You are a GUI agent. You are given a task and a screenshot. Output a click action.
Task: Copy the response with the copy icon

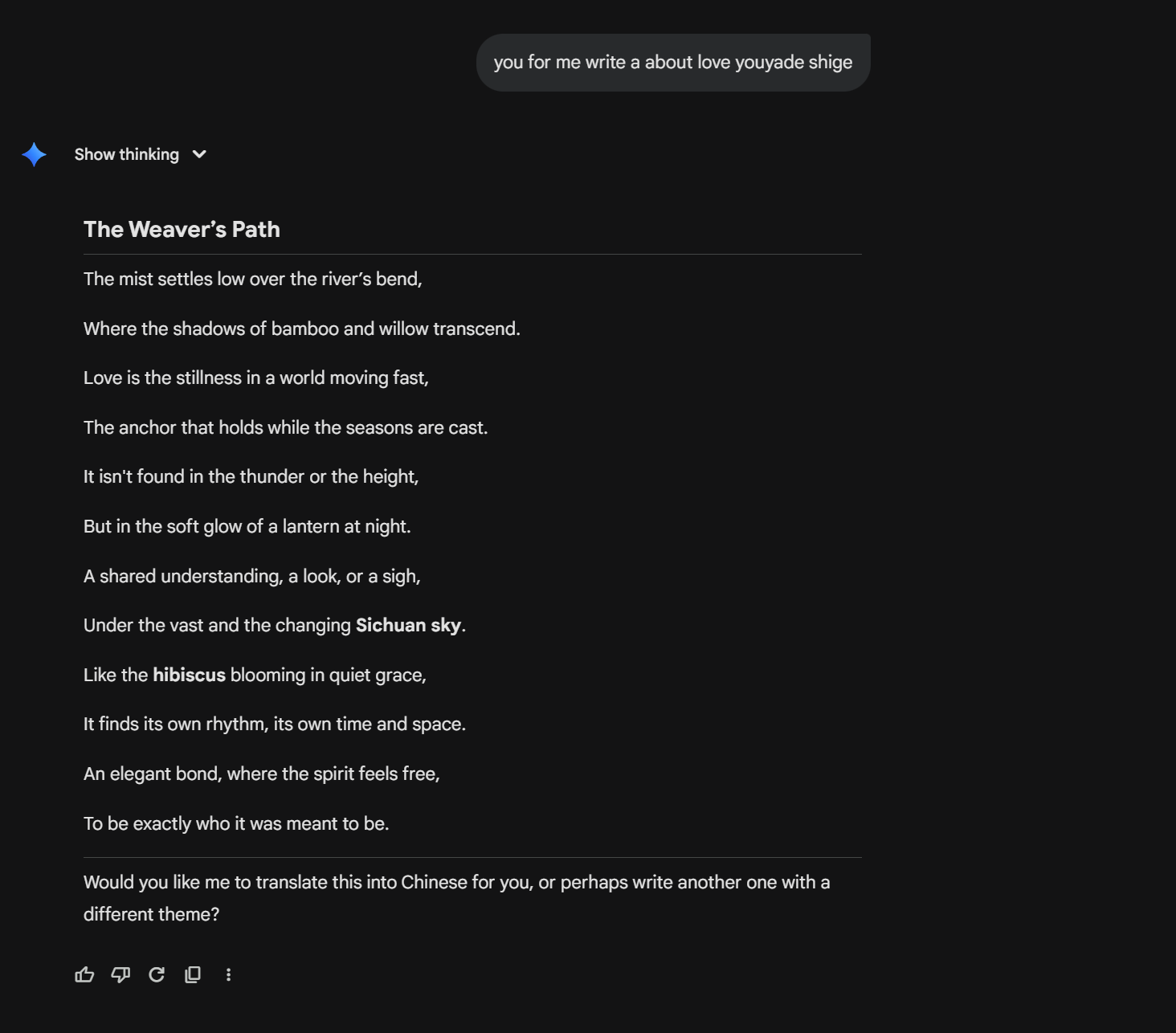(x=193, y=974)
